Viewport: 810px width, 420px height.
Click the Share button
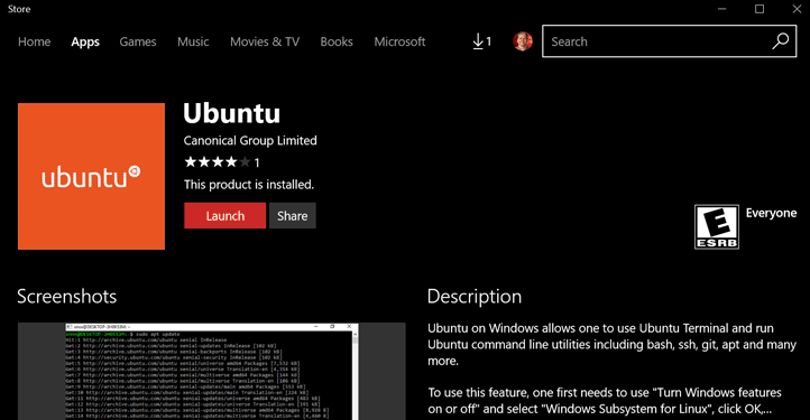coord(292,215)
